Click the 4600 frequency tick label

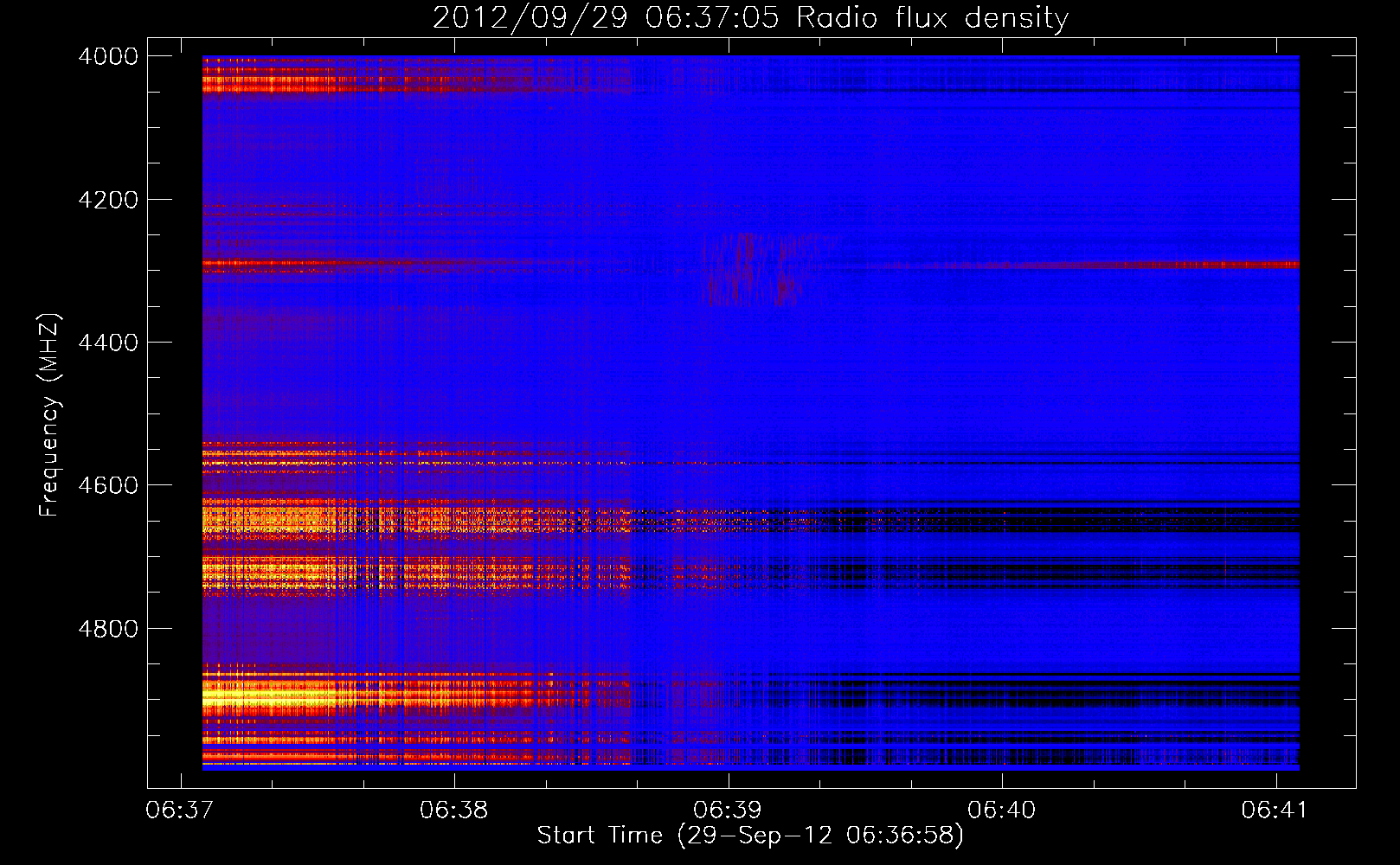(x=108, y=485)
